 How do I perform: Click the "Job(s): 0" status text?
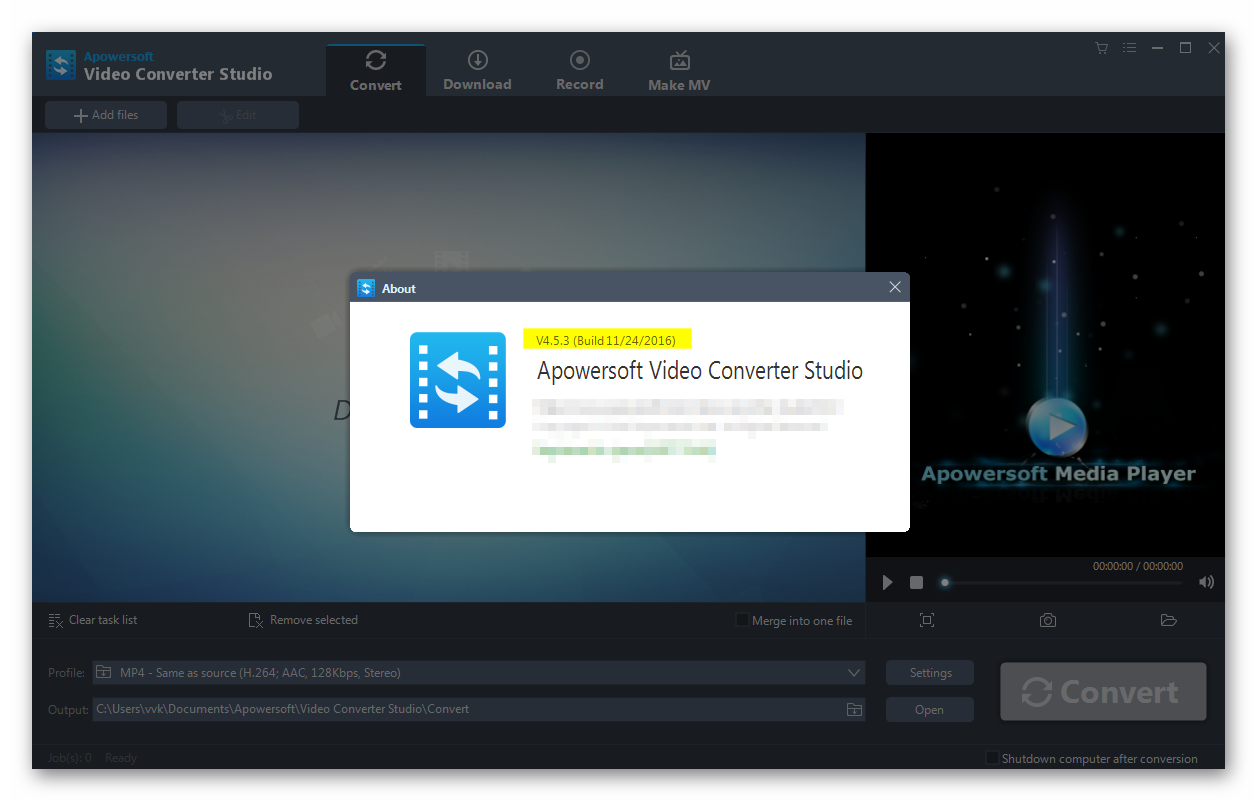70,758
